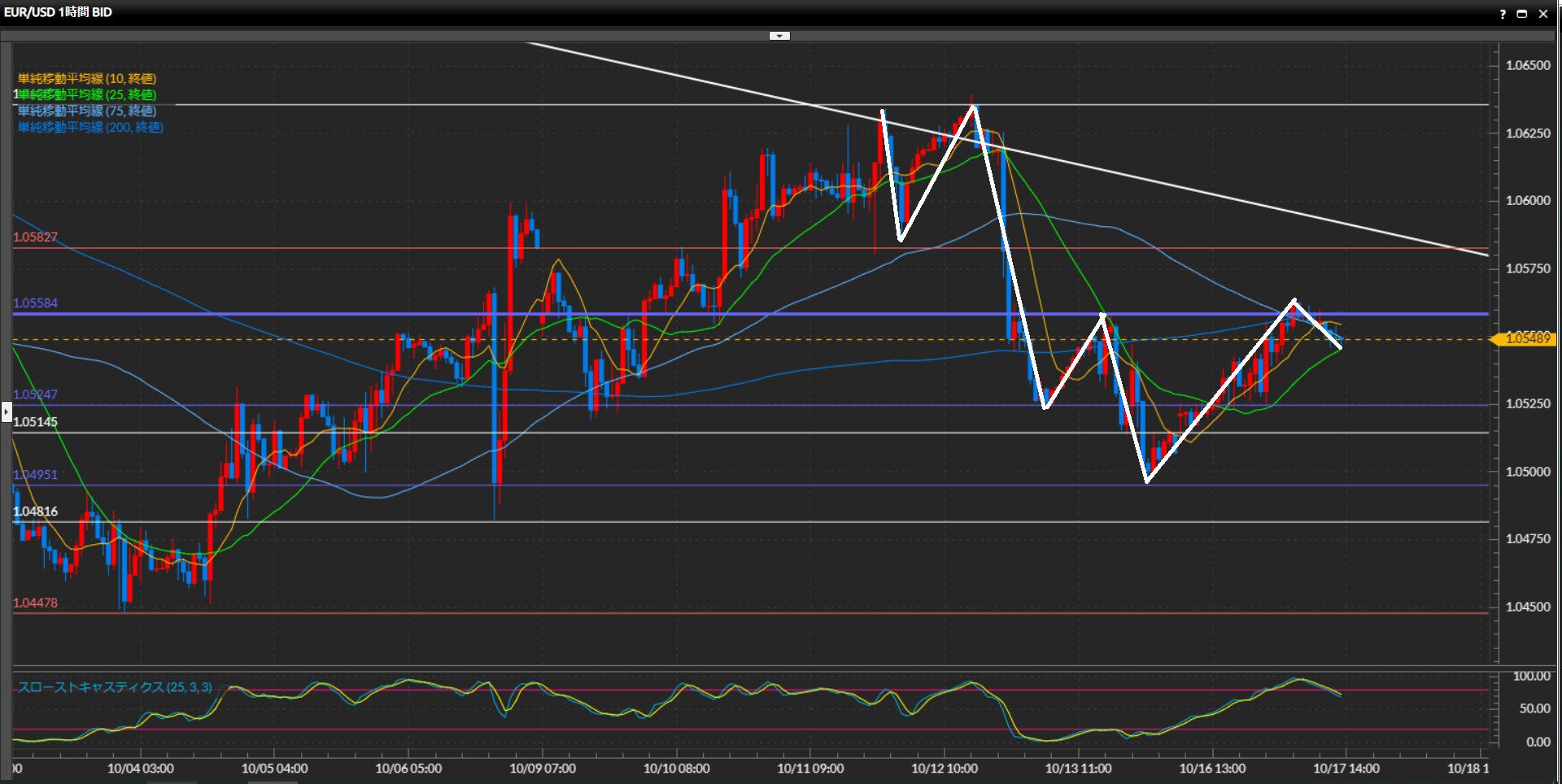Select the 1.05584 purple horizontal line label
Image resolution: width=1562 pixels, height=784 pixels.
[x=36, y=303]
